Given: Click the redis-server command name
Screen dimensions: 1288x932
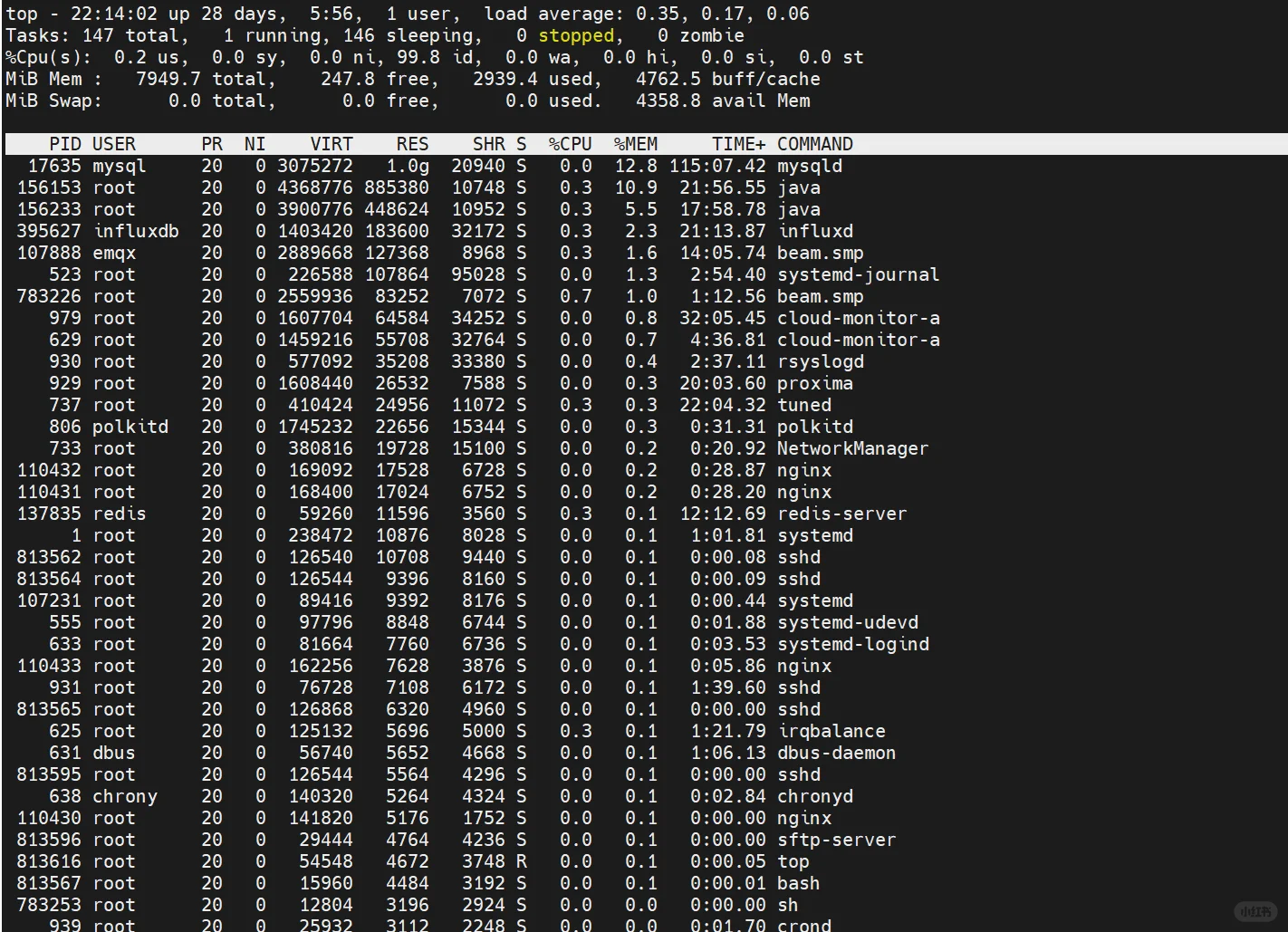Looking at the screenshot, I should tap(842, 514).
